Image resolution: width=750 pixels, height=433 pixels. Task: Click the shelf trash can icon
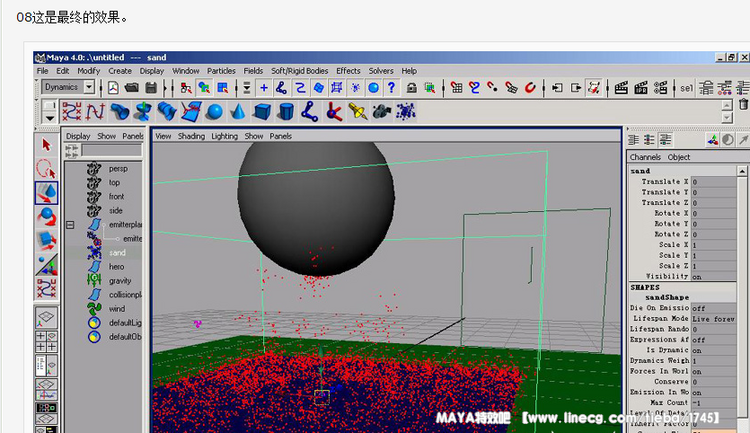[x=743, y=104]
